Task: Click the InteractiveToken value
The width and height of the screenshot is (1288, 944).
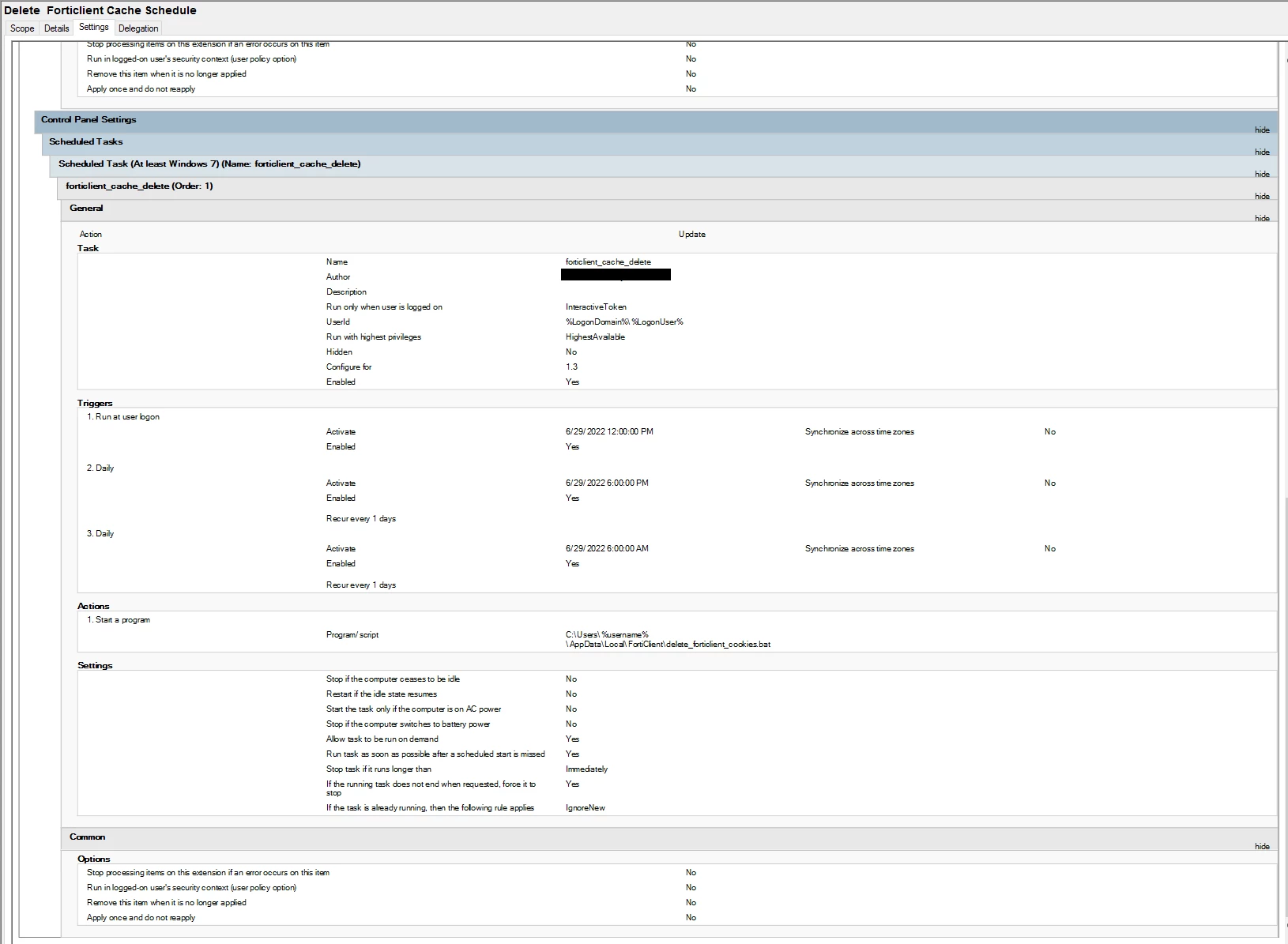Action: tap(596, 307)
